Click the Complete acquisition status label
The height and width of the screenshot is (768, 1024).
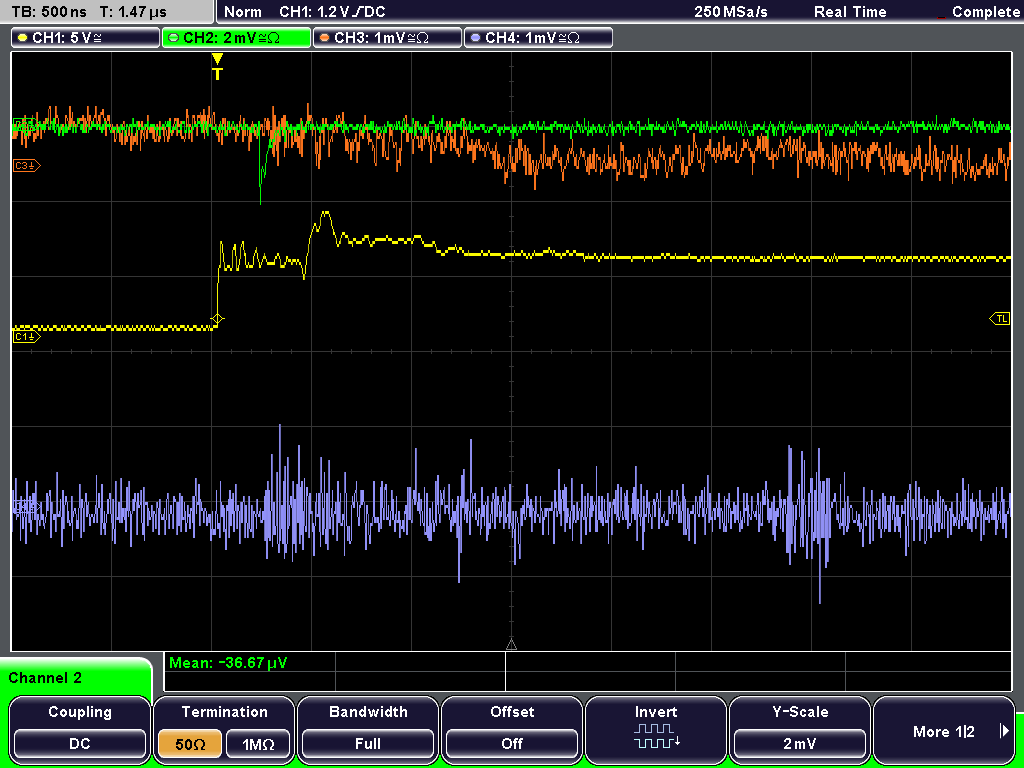pyautogui.click(x=986, y=12)
